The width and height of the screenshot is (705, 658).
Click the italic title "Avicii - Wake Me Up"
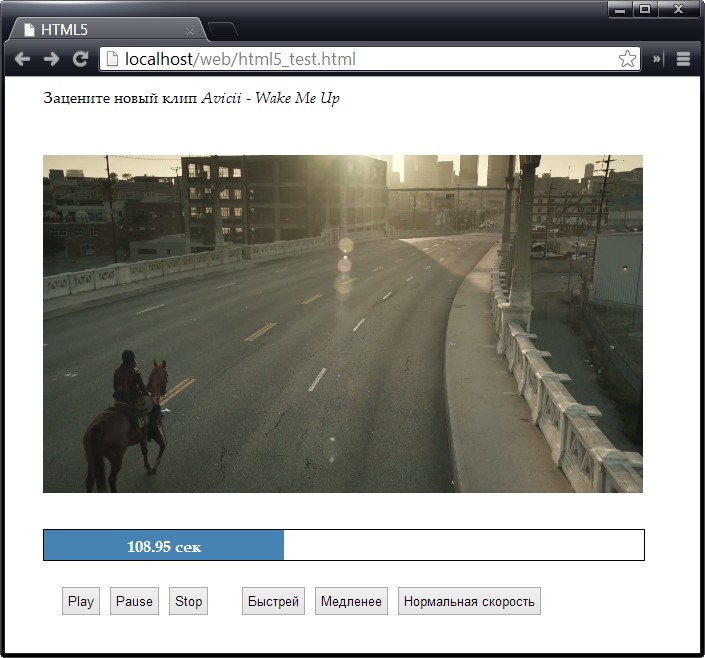tap(270, 98)
